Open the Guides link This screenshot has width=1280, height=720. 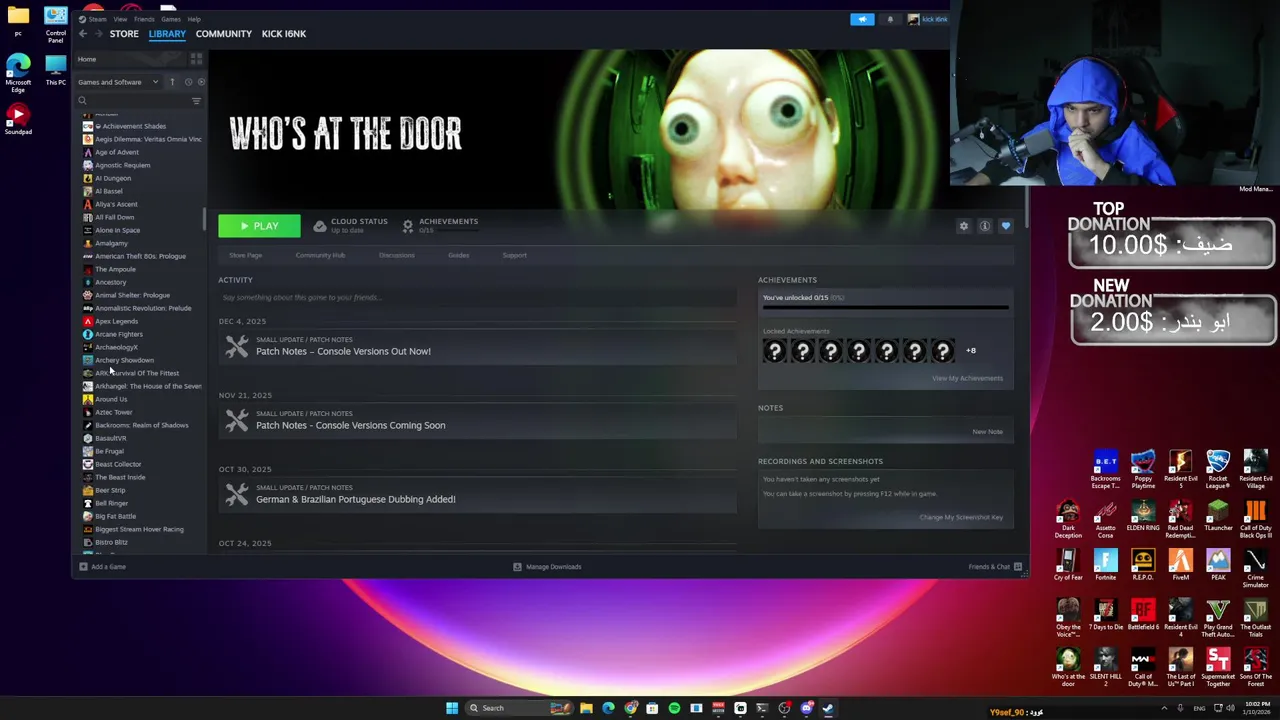[x=458, y=255]
